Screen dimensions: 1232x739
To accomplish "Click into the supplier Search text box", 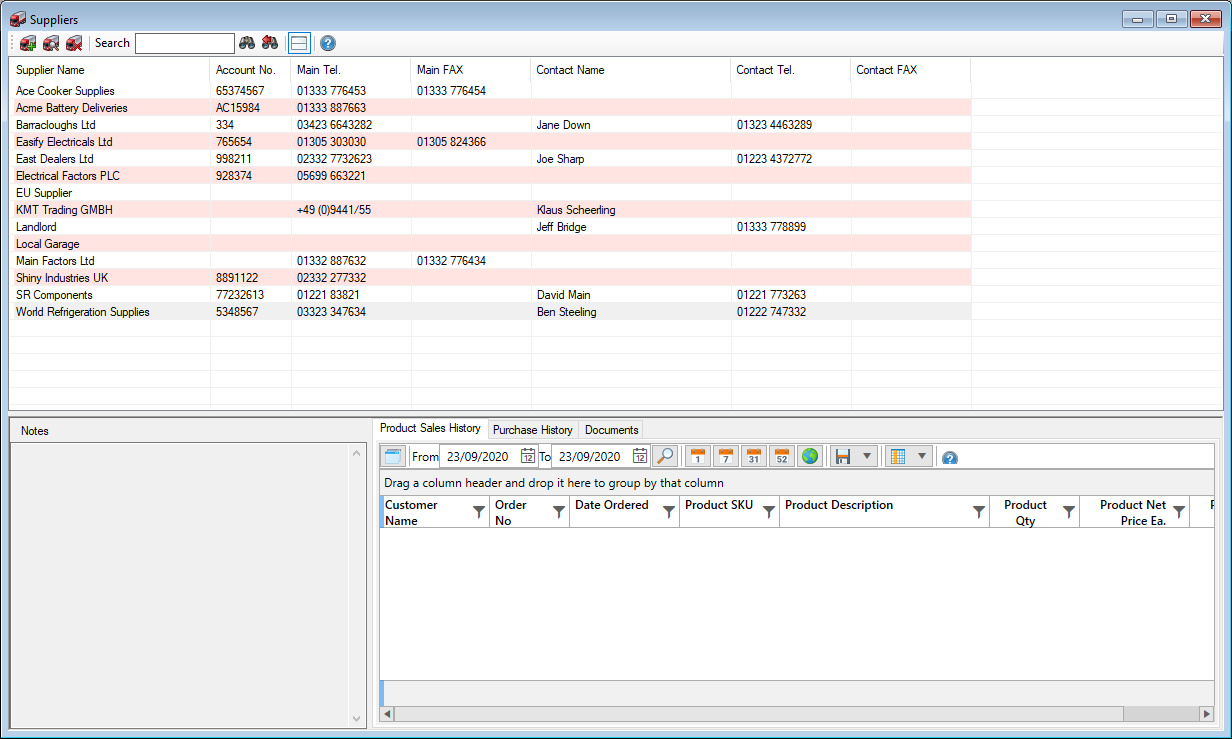I will (x=184, y=43).
